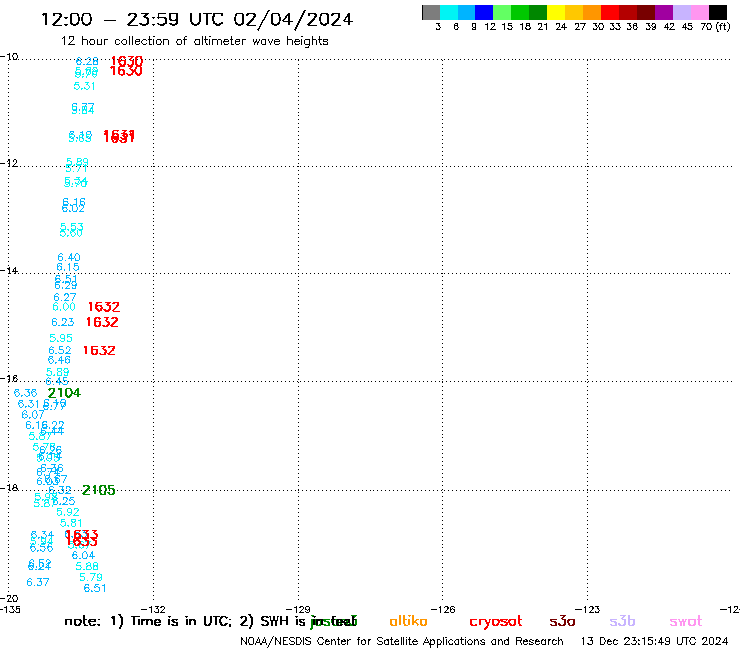
Task: Click the purple swatch in the color scale
Action: point(664,12)
